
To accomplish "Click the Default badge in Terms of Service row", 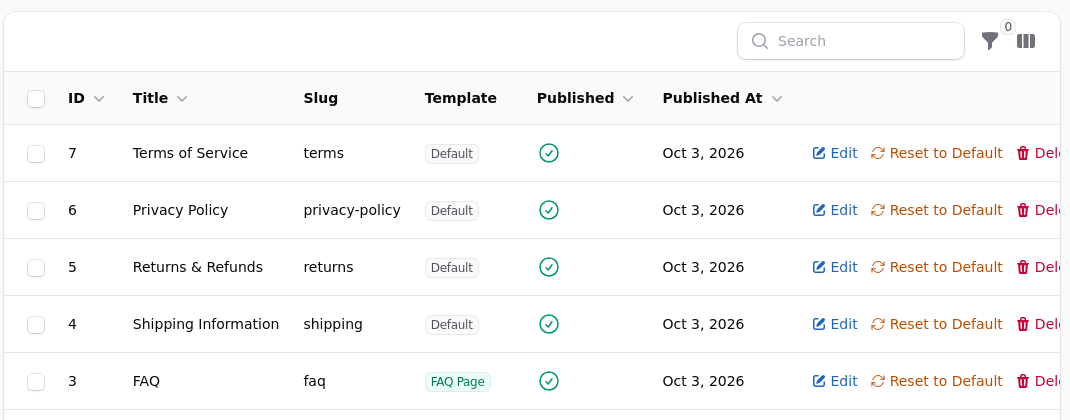I will [452, 154].
